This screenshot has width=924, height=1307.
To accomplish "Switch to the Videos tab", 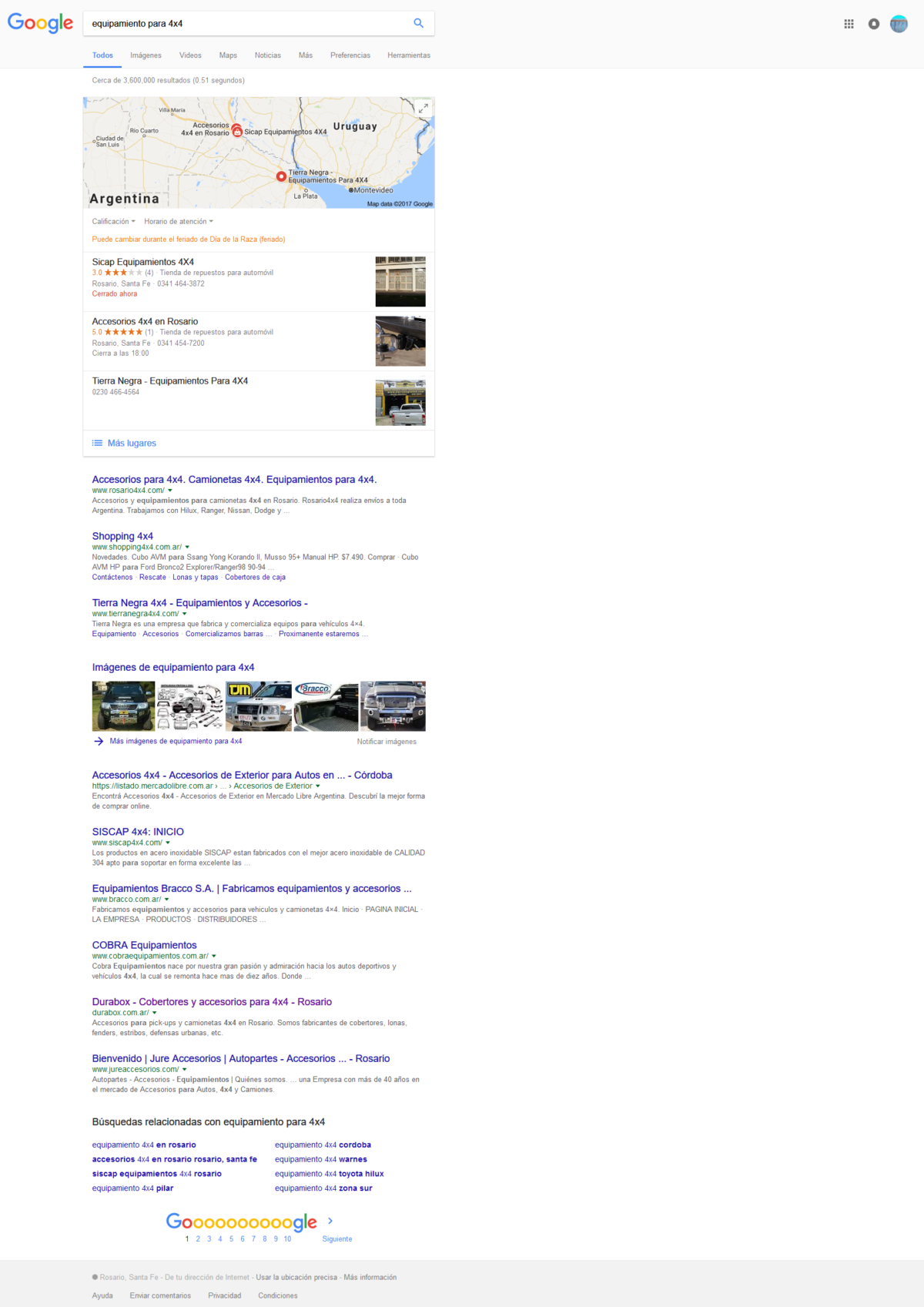I will pos(190,55).
